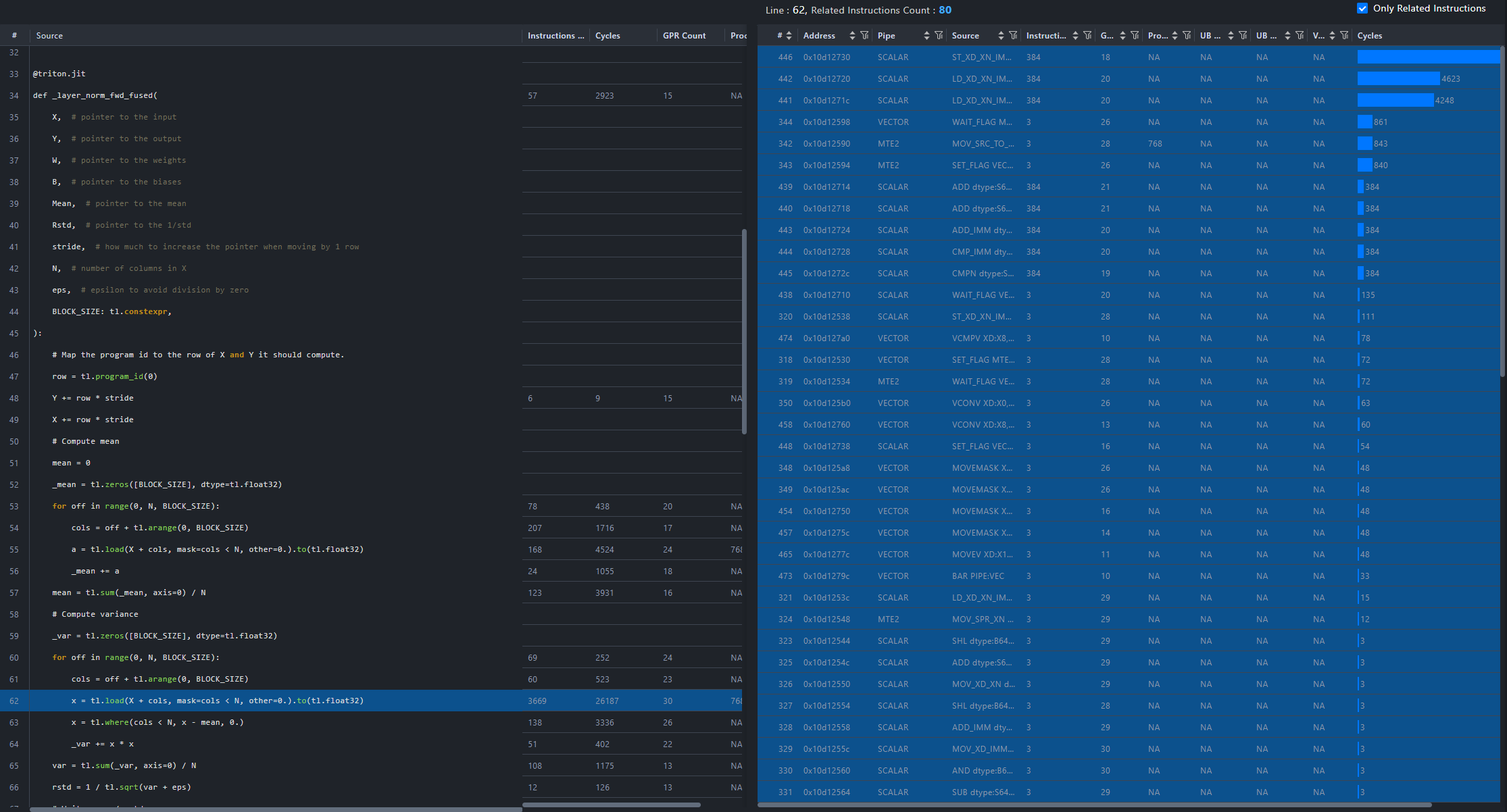This screenshot has height=812, width=1507.
Task: Select line 34 def _layer_norm_fwd_fused
Action: pos(371,95)
